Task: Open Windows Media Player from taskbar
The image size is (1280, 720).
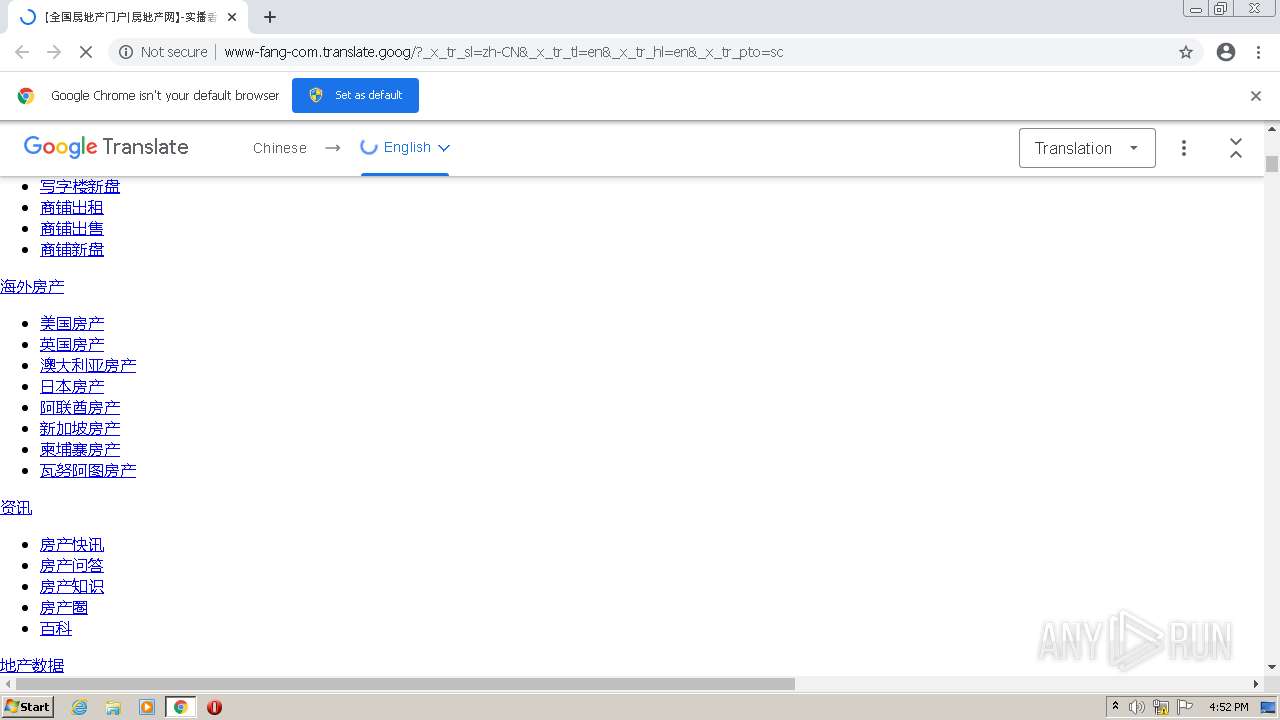Action: 147,707
